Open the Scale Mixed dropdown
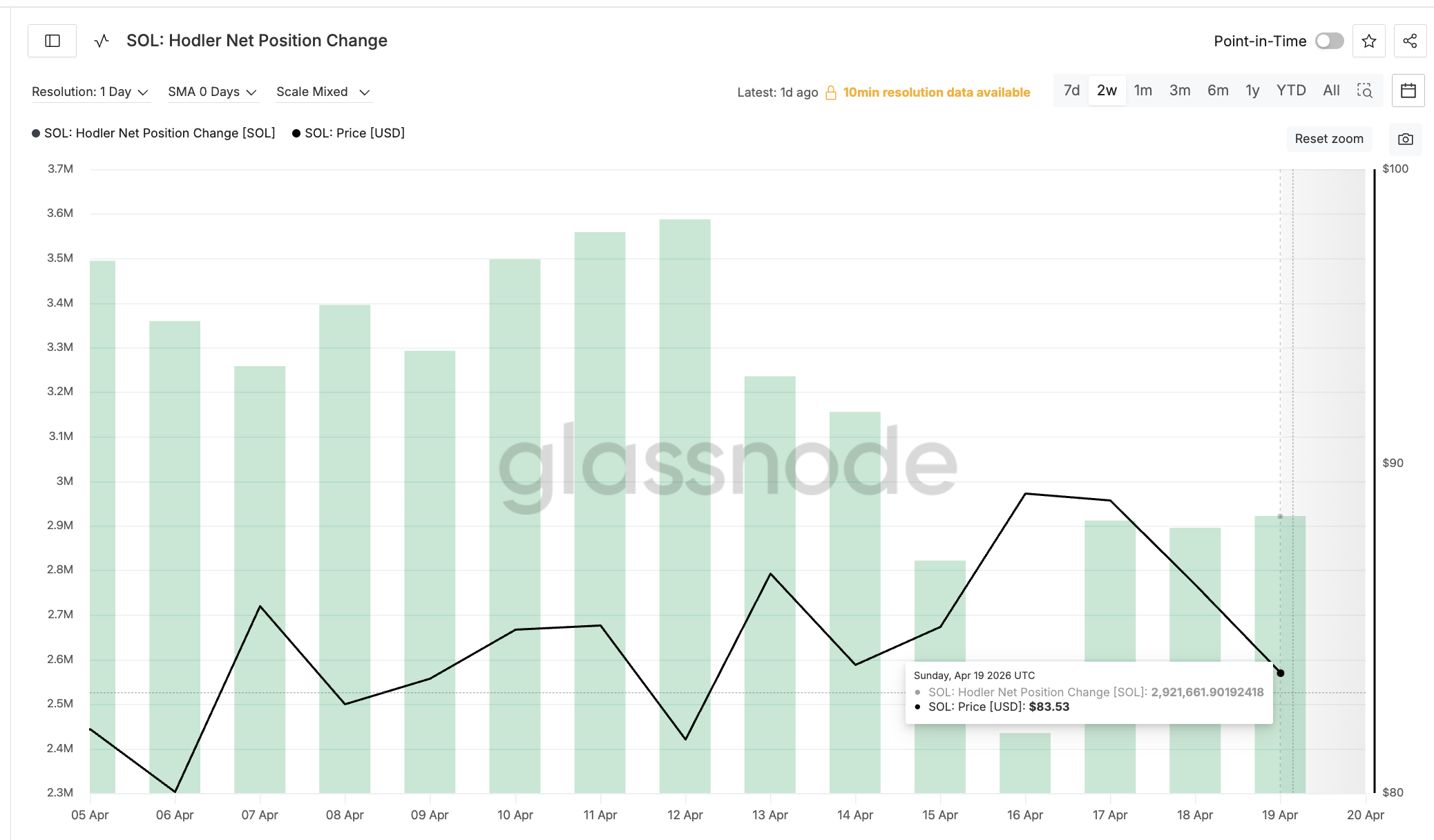The height and width of the screenshot is (840, 1434). [323, 92]
